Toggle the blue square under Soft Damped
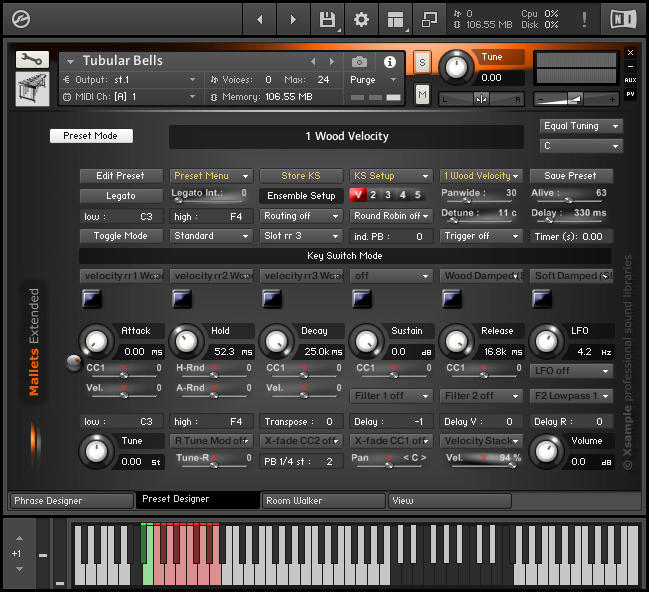The height and width of the screenshot is (592, 649). (541, 299)
